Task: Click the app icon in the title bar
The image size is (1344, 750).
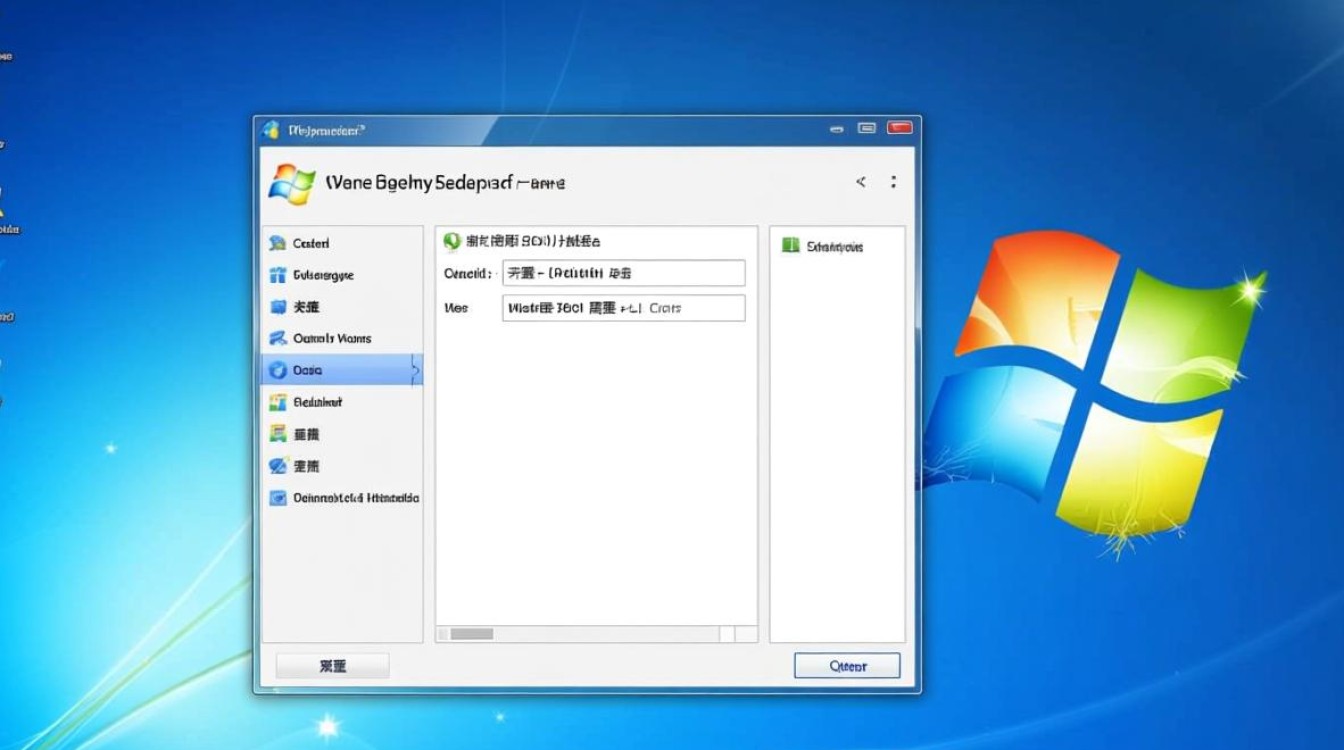Action: coord(270,130)
